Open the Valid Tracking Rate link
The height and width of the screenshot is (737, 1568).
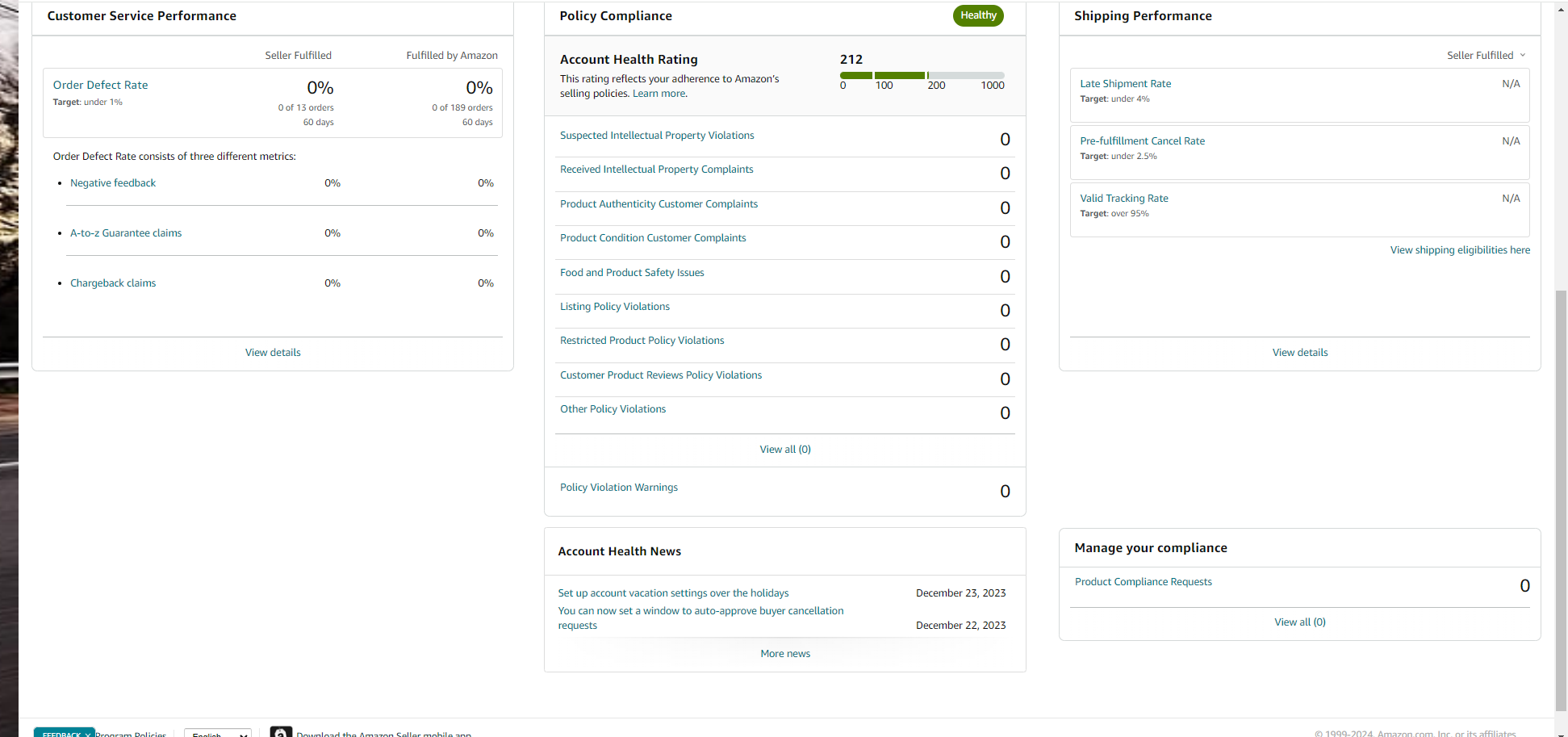click(x=1124, y=199)
